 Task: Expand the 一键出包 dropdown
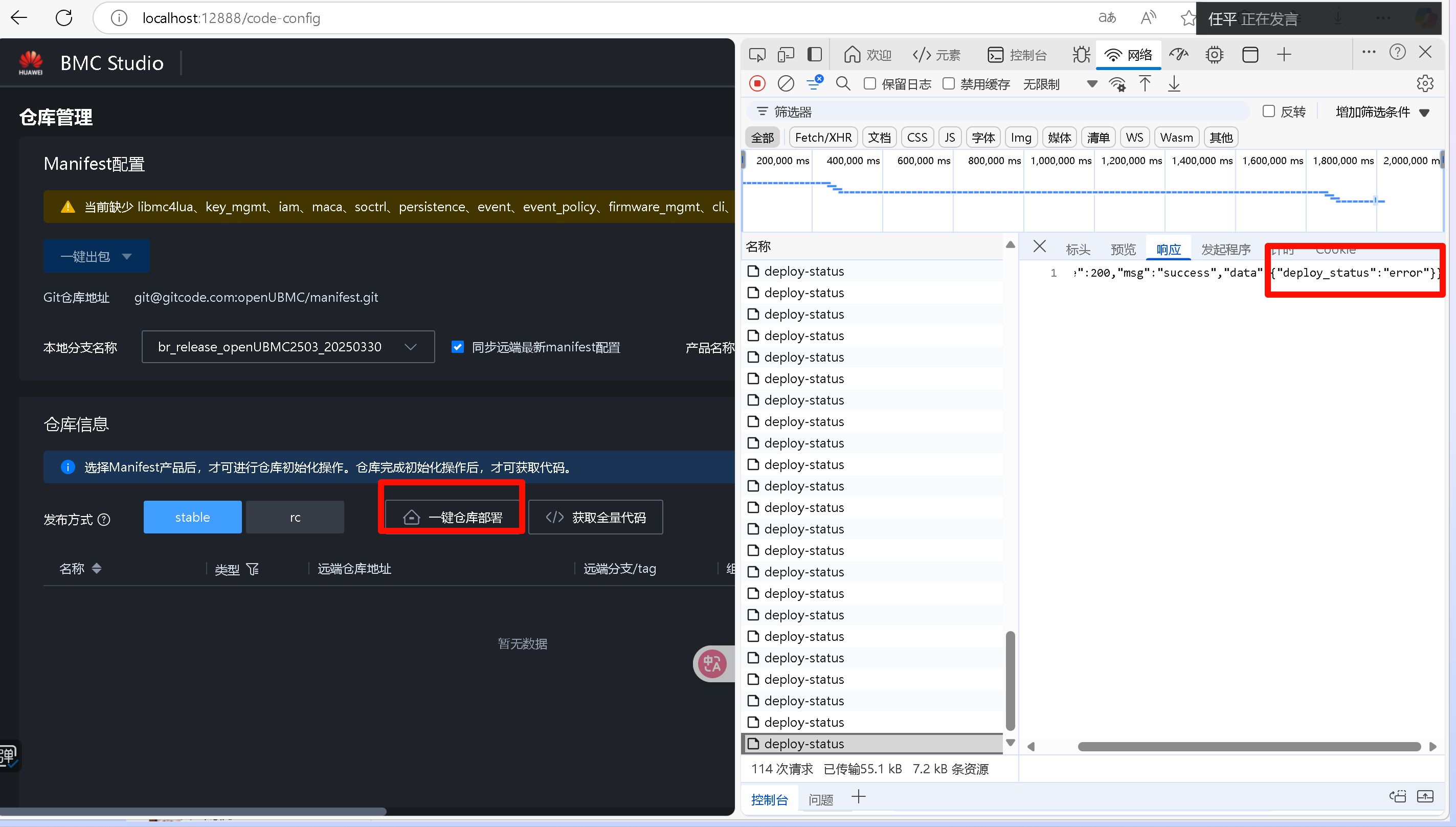click(x=127, y=256)
